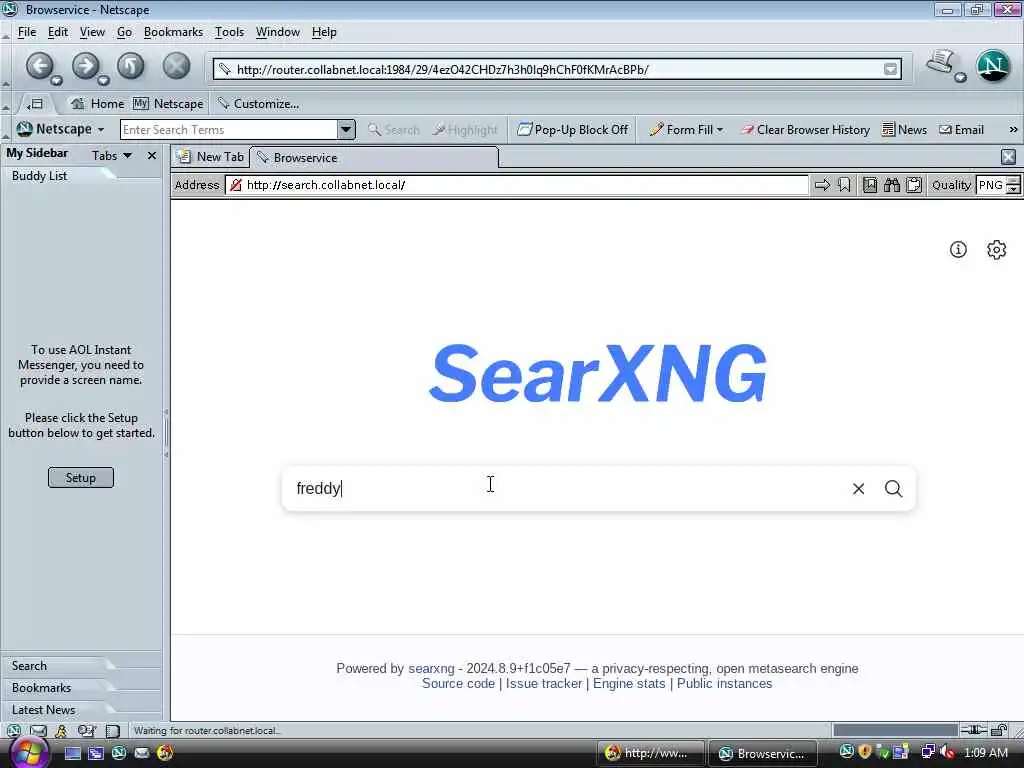Click the Windows Start orb

(28, 752)
